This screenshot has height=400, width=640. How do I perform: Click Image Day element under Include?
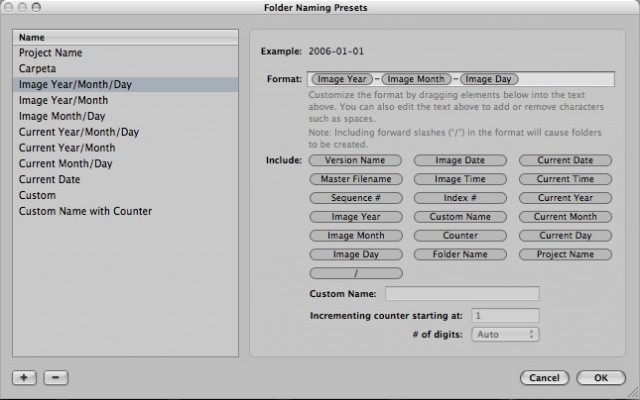tap(356, 254)
